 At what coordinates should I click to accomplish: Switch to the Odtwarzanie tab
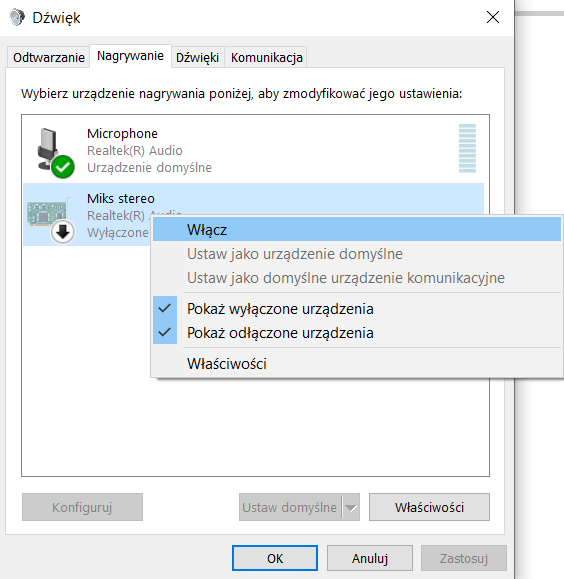(x=48, y=57)
